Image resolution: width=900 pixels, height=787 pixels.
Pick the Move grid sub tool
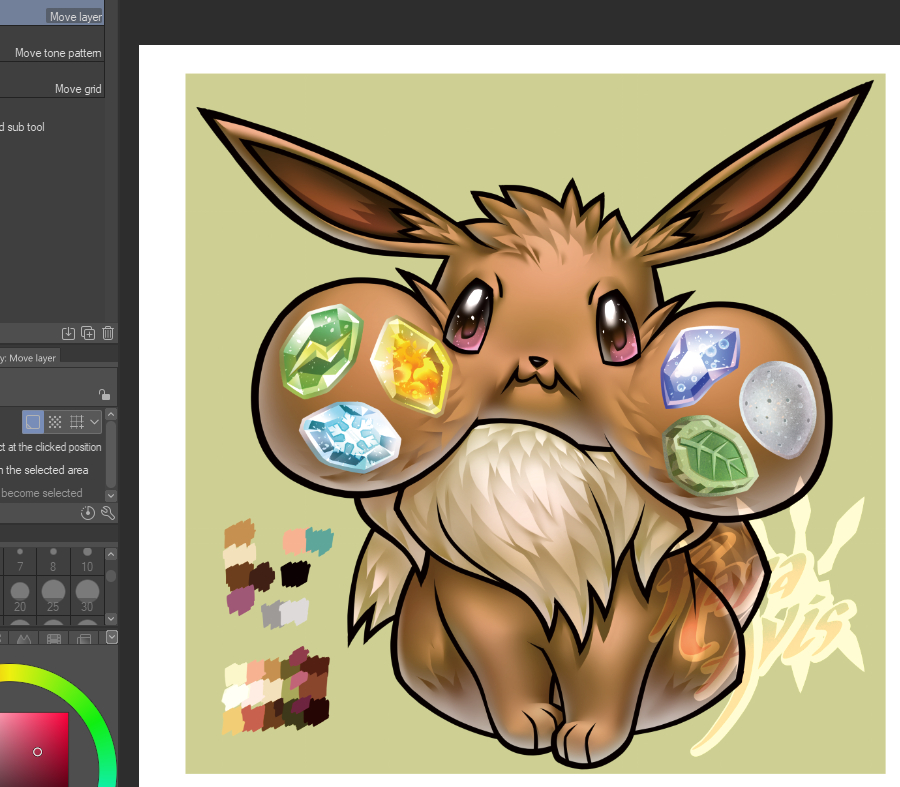pyautogui.click(x=77, y=89)
